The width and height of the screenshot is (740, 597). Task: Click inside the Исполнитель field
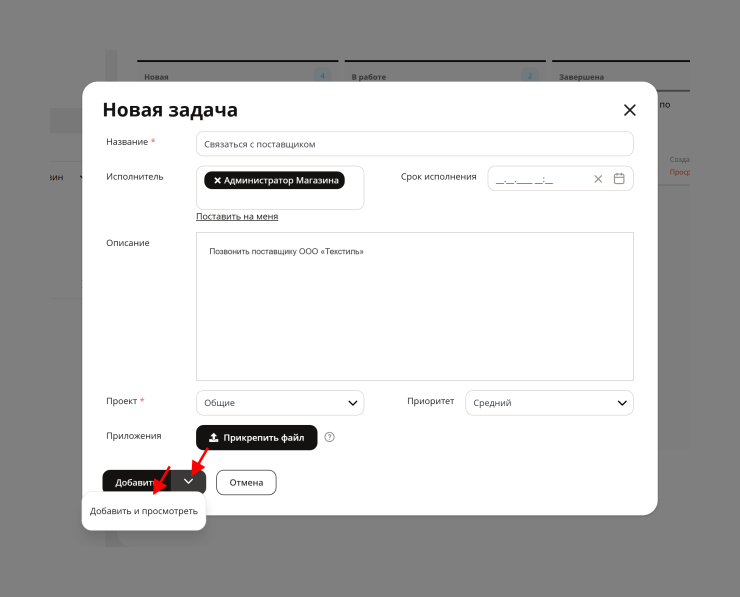280,187
